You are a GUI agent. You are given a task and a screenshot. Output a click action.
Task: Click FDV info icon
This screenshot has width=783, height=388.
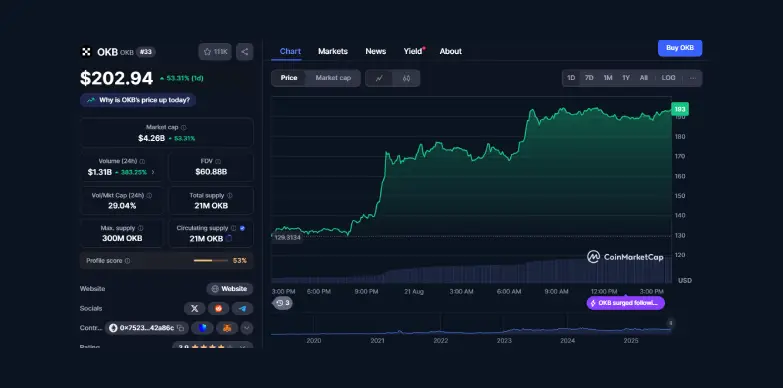[x=218, y=162]
